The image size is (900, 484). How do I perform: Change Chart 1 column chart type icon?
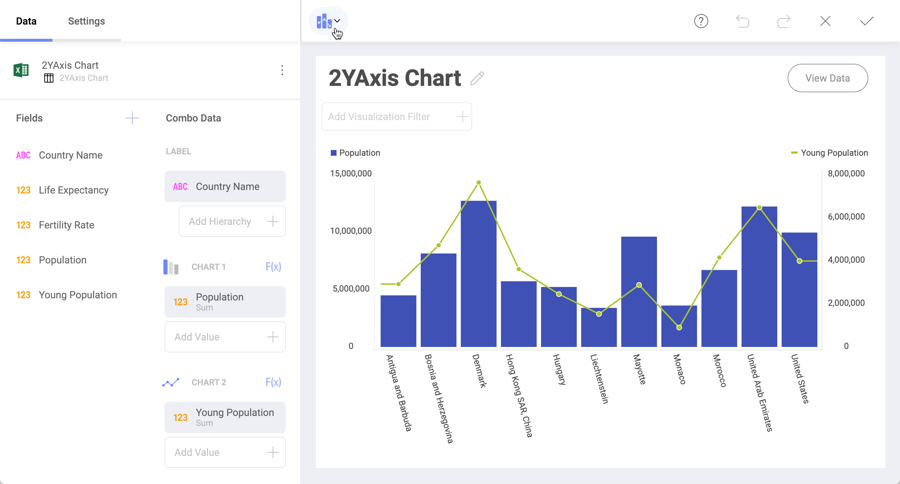click(x=171, y=267)
